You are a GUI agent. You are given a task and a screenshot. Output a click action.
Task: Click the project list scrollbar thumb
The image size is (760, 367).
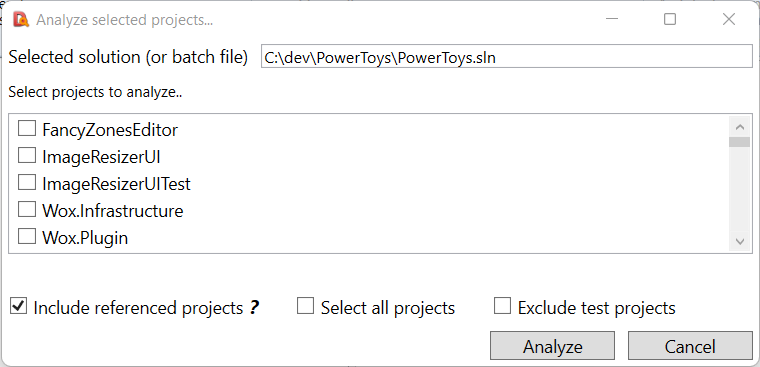(x=739, y=142)
